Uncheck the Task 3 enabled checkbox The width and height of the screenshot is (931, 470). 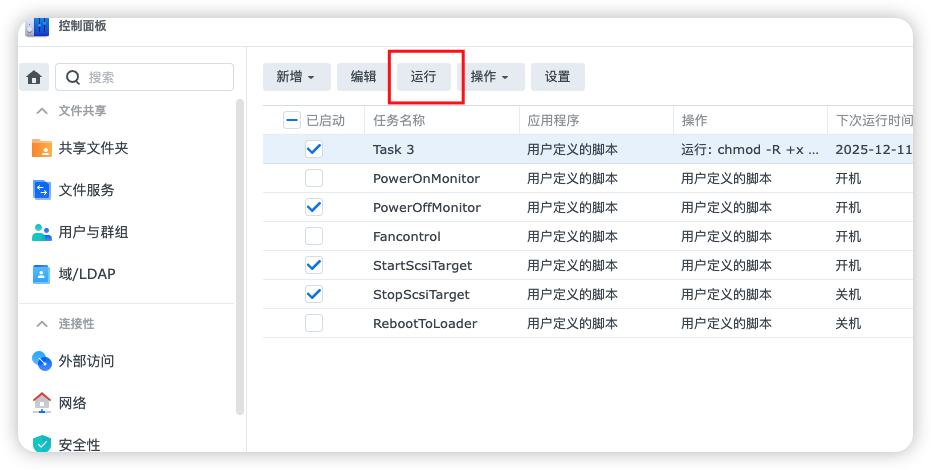(x=314, y=149)
